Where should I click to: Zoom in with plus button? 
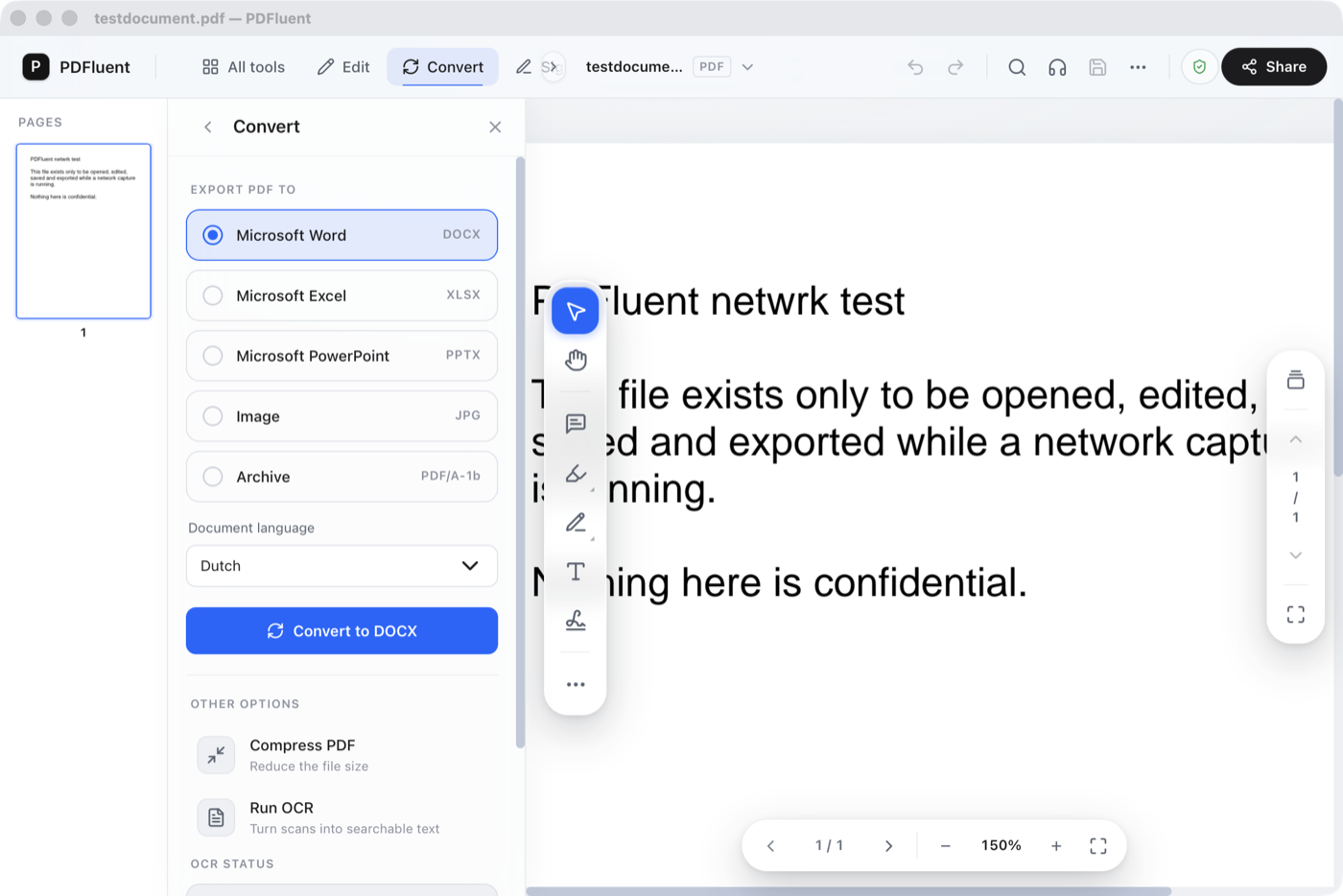(1056, 846)
